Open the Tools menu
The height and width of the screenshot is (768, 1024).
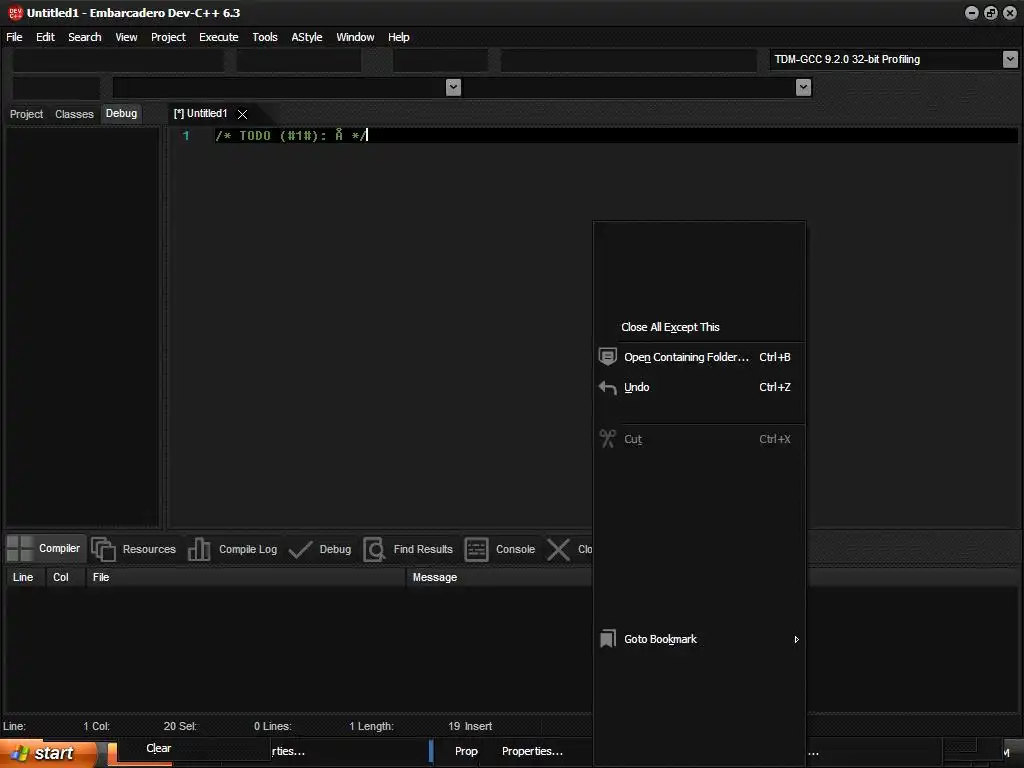(x=264, y=37)
